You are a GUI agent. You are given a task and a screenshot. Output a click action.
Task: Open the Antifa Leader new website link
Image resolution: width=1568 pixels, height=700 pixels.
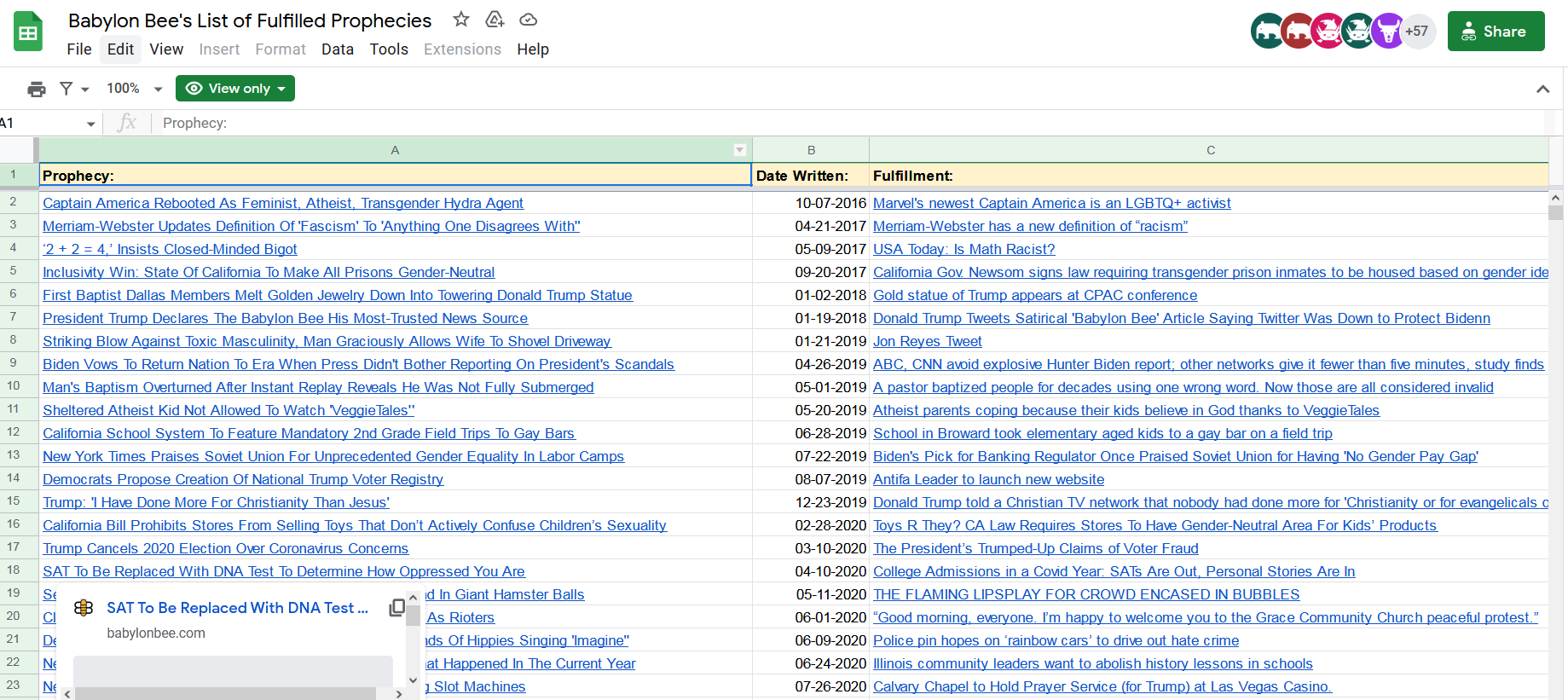pos(989,479)
